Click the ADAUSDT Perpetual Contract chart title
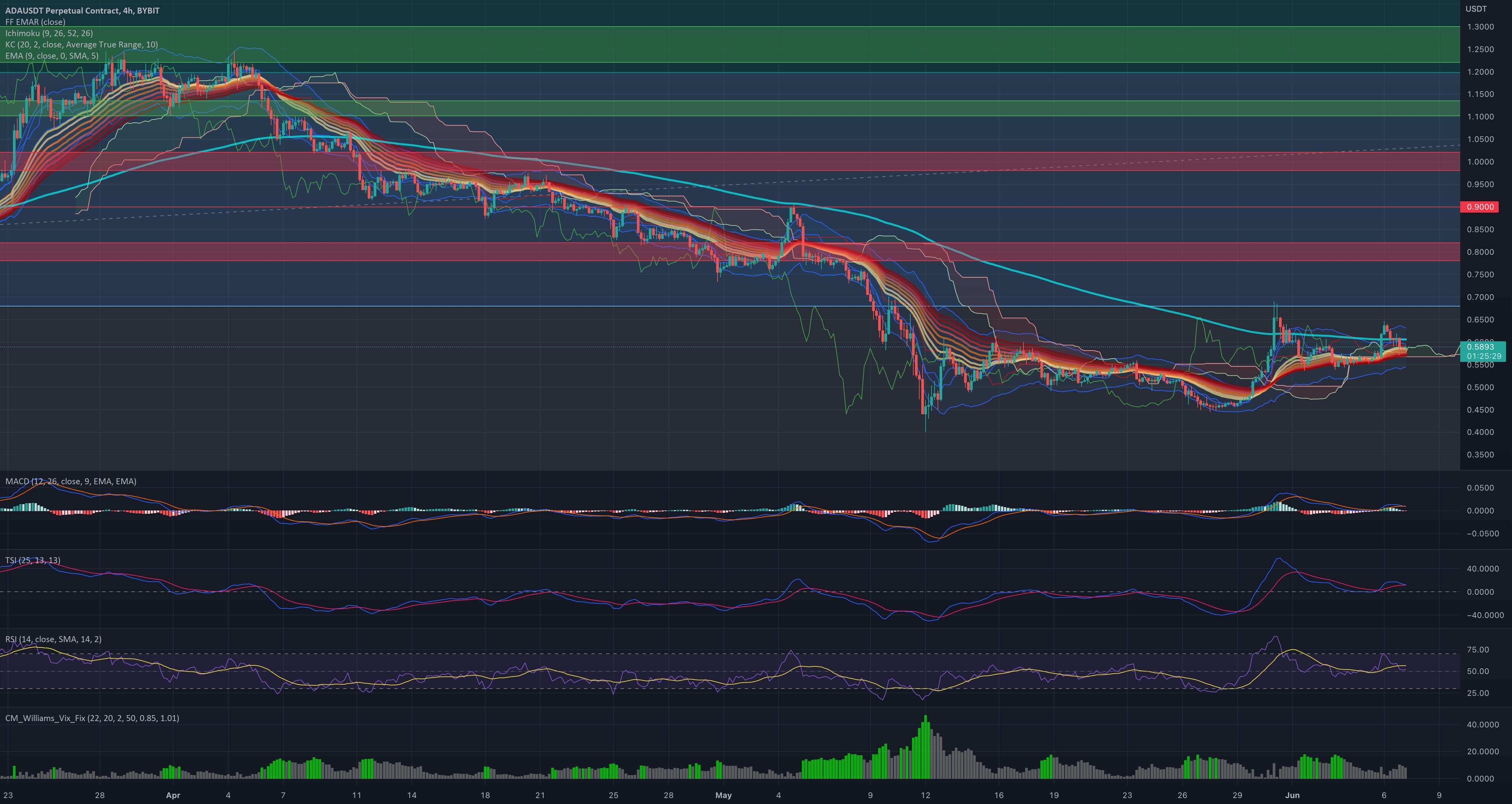1512x804 pixels. point(82,11)
